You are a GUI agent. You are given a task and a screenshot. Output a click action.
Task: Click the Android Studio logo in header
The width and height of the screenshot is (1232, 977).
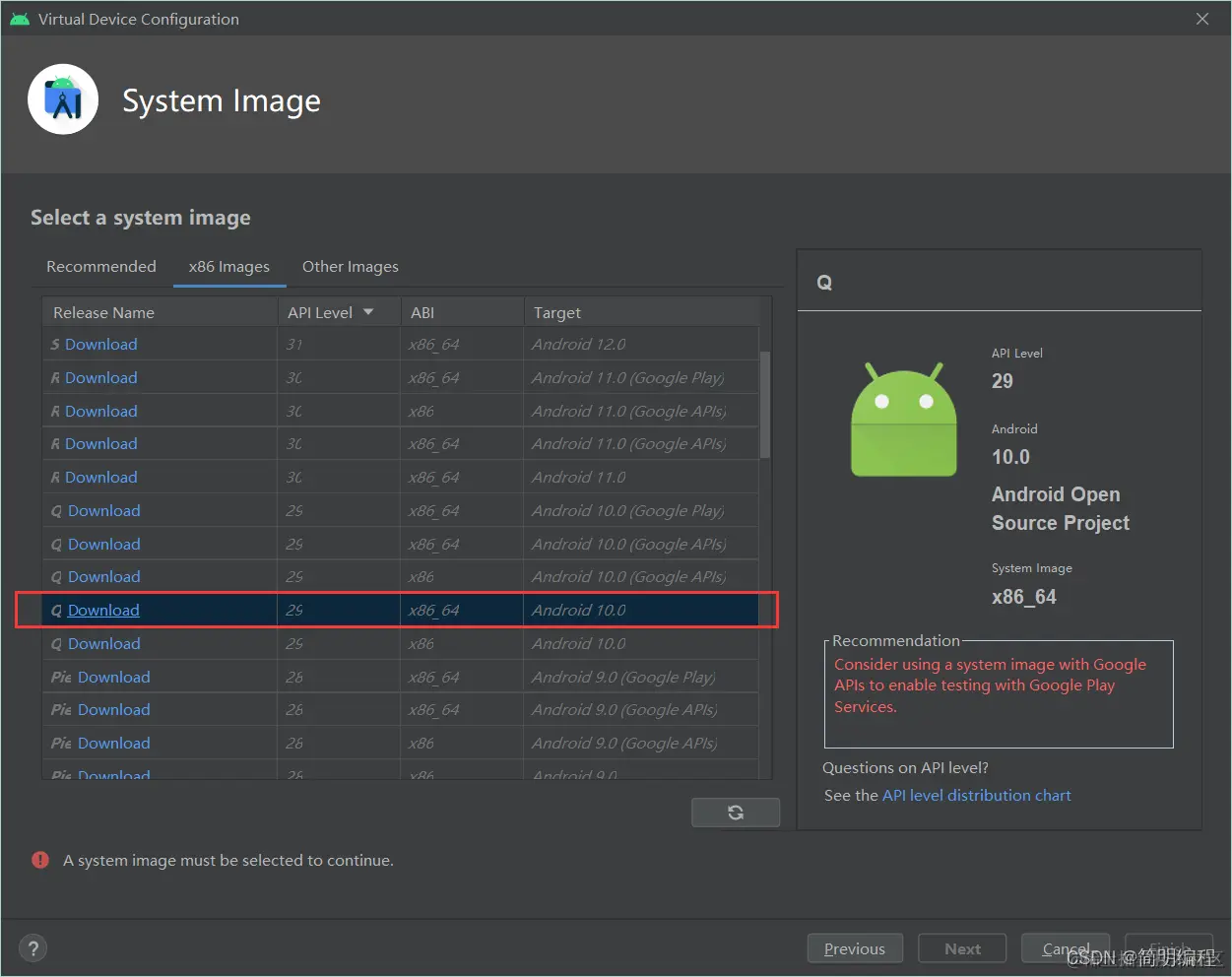pos(63,99)
